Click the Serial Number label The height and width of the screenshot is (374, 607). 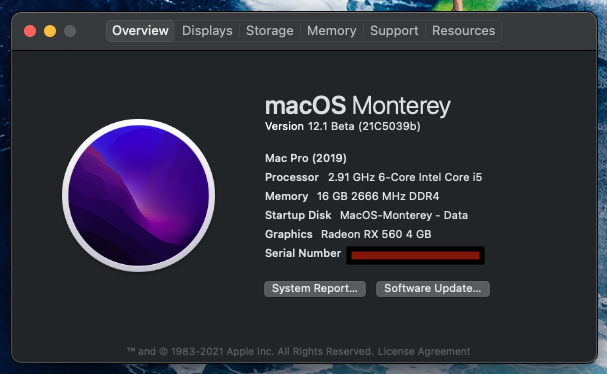(303, 253)
